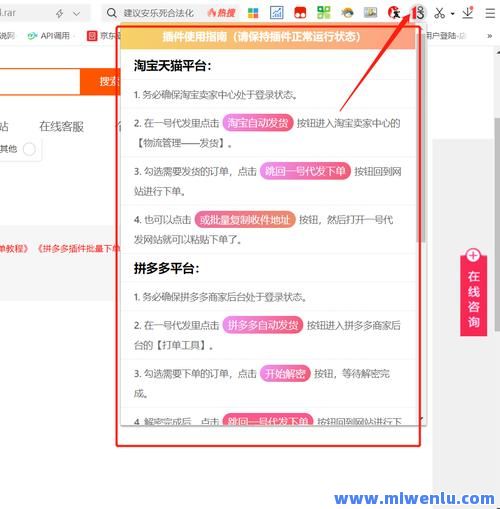500x509 pixels.
Task: Open the 用户登陆 bookmark
Action: pyautogui.click(x=446, y=36)
